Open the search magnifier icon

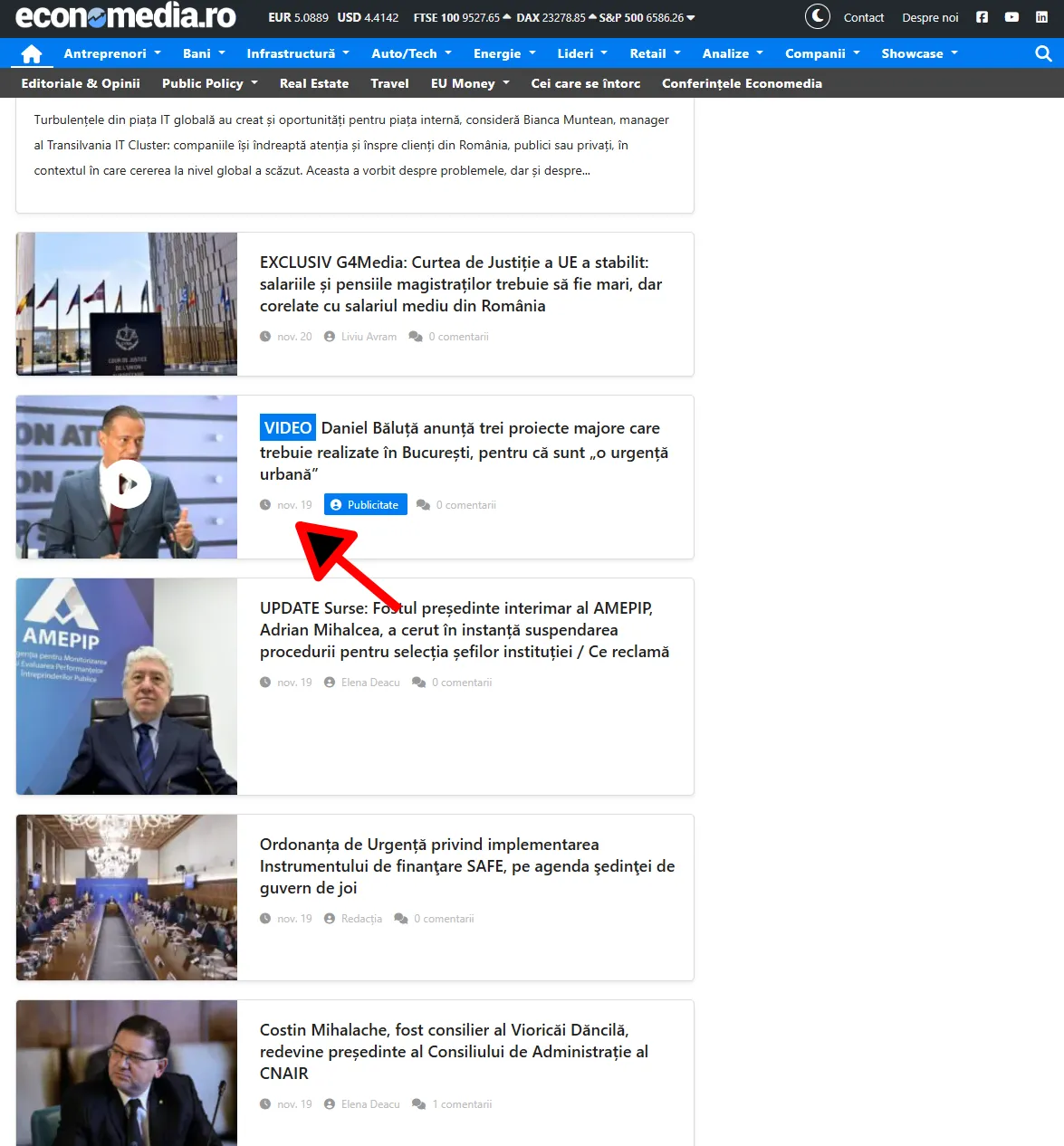point(1043,54)
